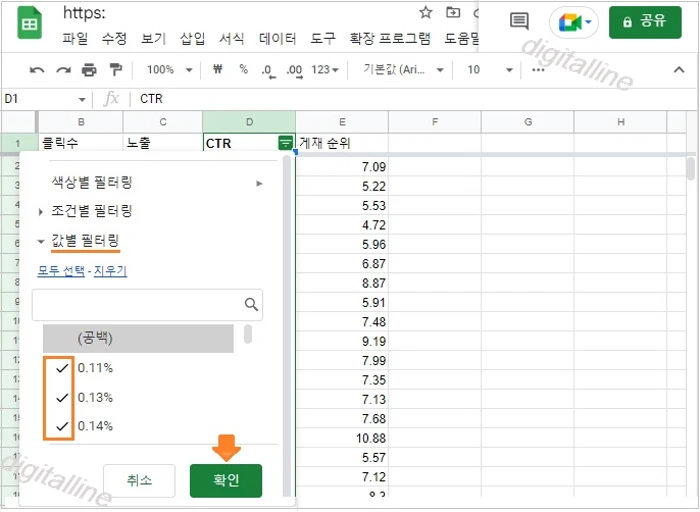This screenshot has width=700, height=512.
Task: Open the 123 number format dropdown
Action: click(325, 70)
